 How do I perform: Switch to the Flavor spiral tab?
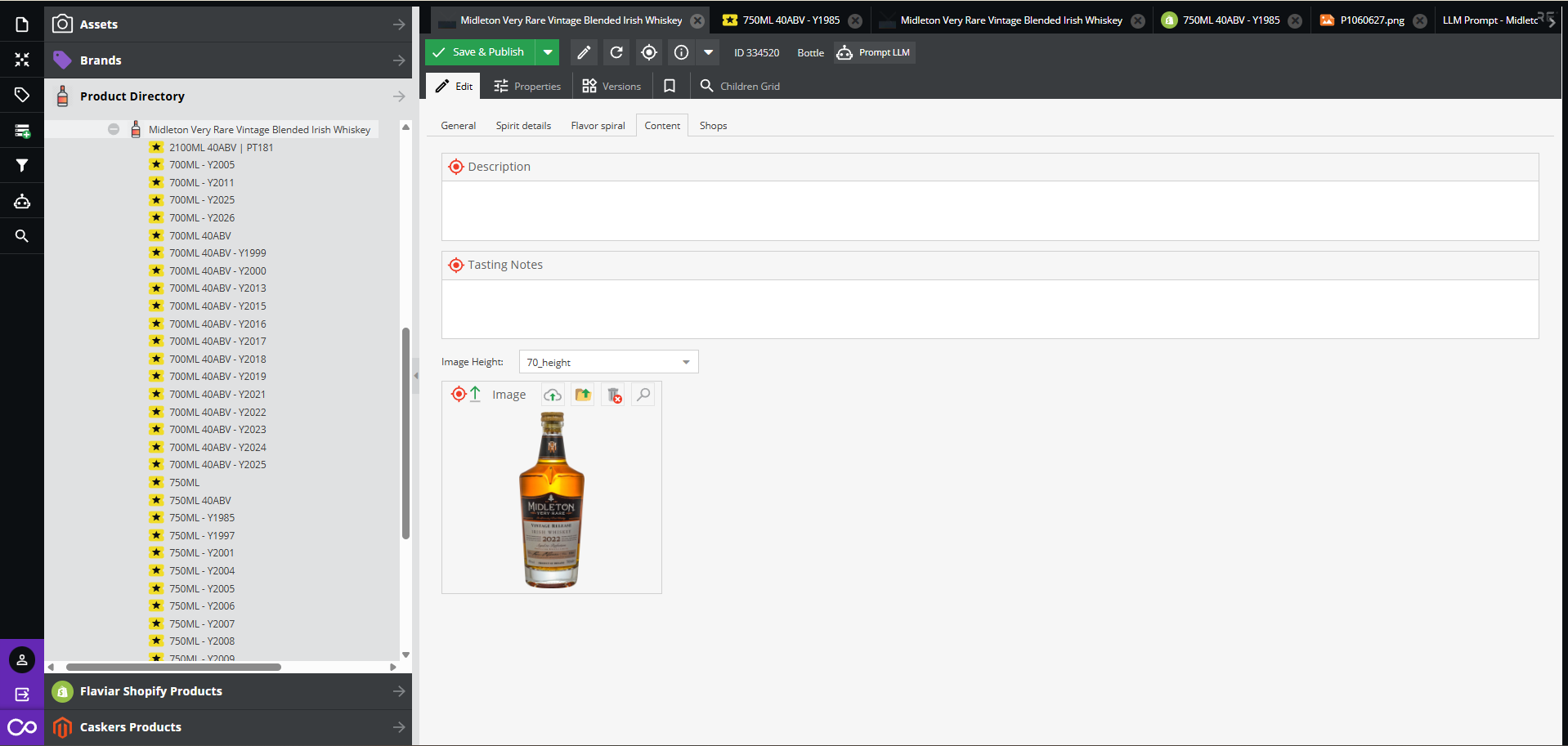(598, 126)
